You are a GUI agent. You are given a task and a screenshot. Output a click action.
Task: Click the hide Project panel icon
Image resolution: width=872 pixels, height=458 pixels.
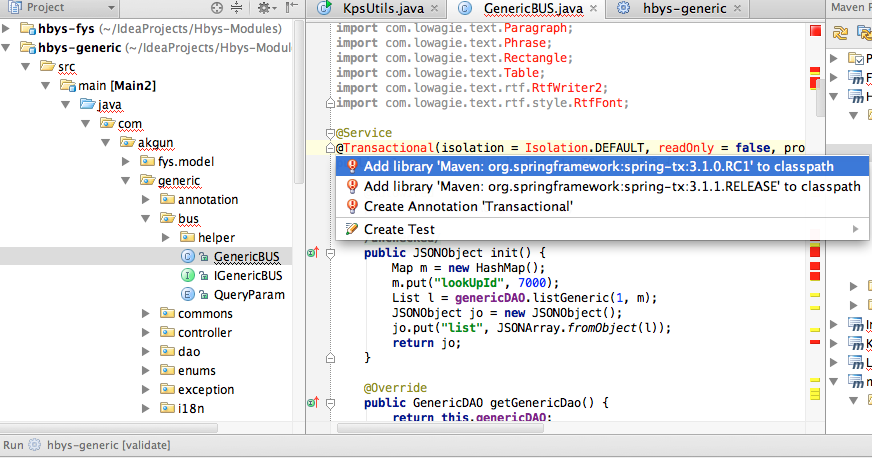coord(291,7)
